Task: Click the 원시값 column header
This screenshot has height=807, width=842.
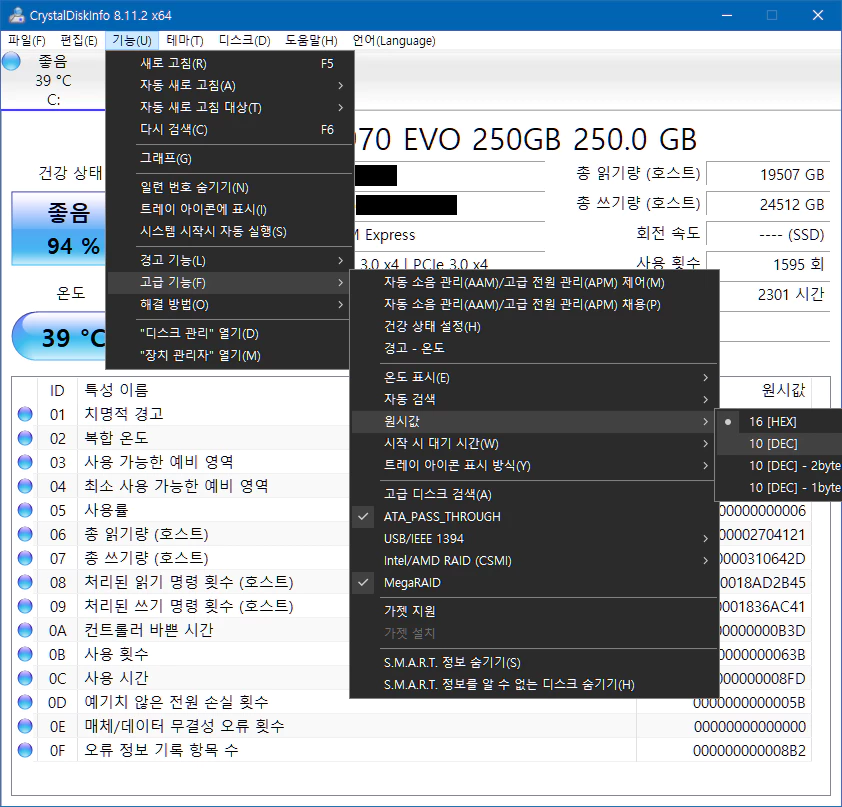Action: (783, 390)
